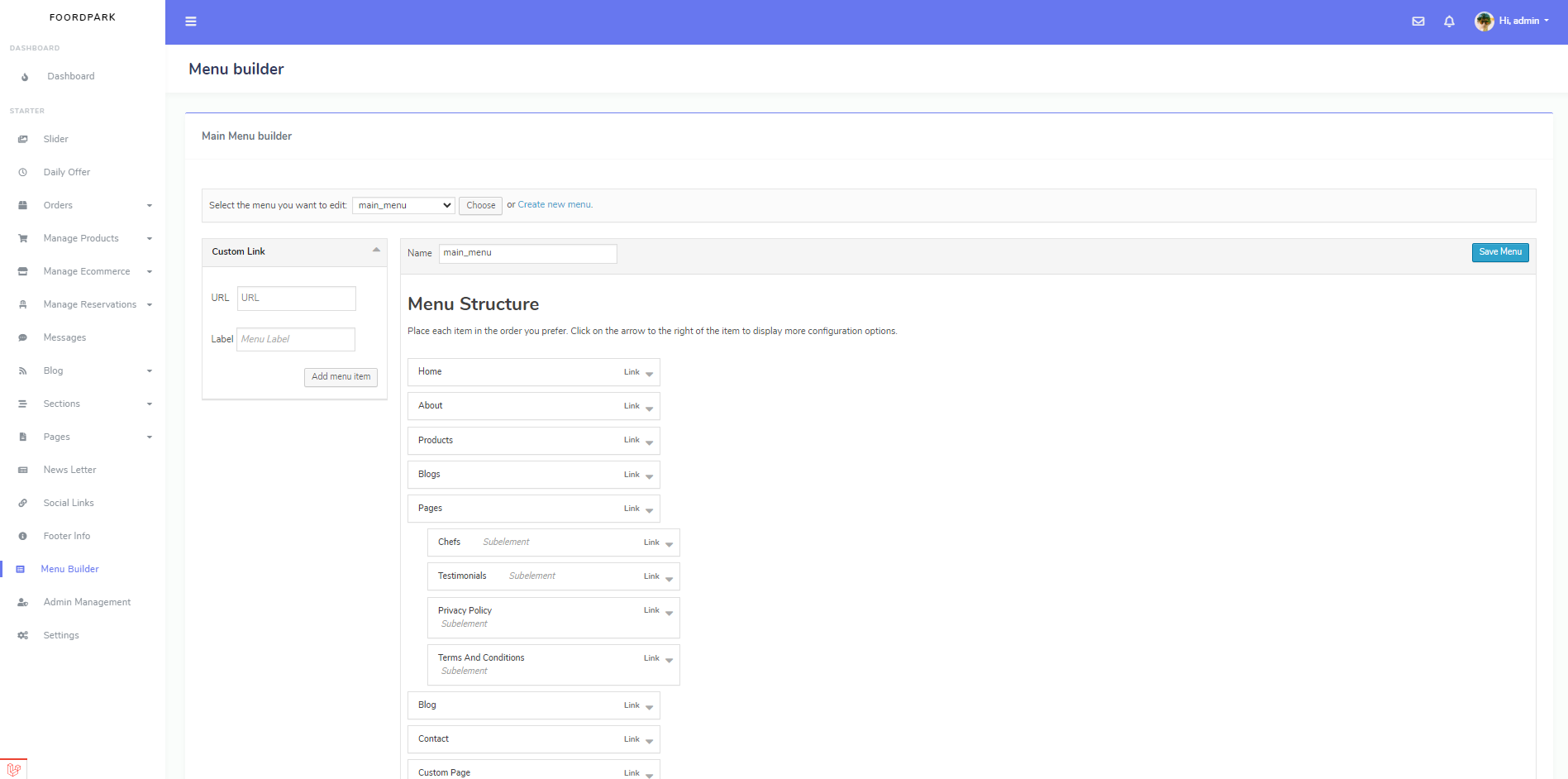Open the main_menu selection dropdown
Image resolution: width=1568 pixels, height=779 pixels.
point(403,205)
